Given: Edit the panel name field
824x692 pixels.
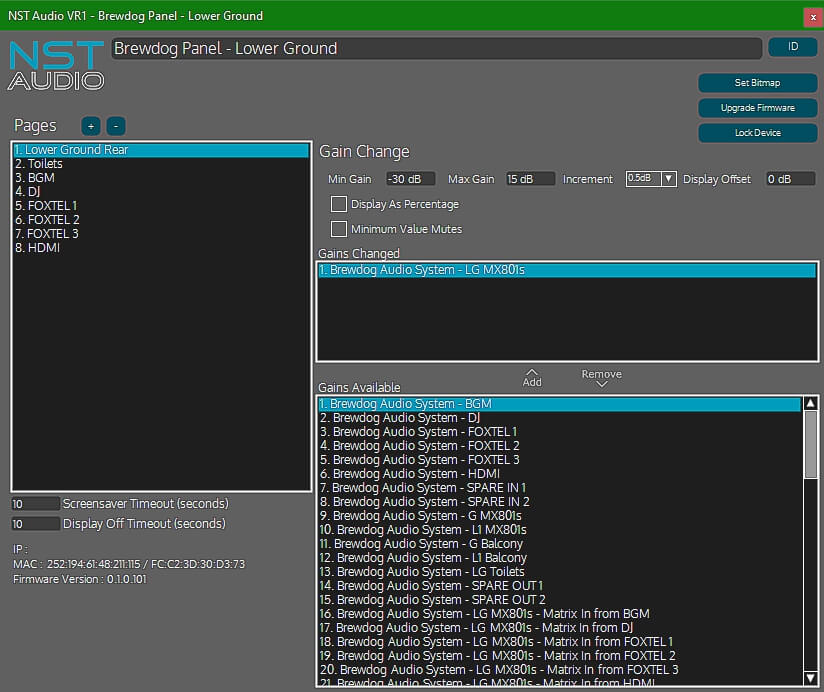Looking at the screenshot, I should pyautogui.click(x=436, y=48).
